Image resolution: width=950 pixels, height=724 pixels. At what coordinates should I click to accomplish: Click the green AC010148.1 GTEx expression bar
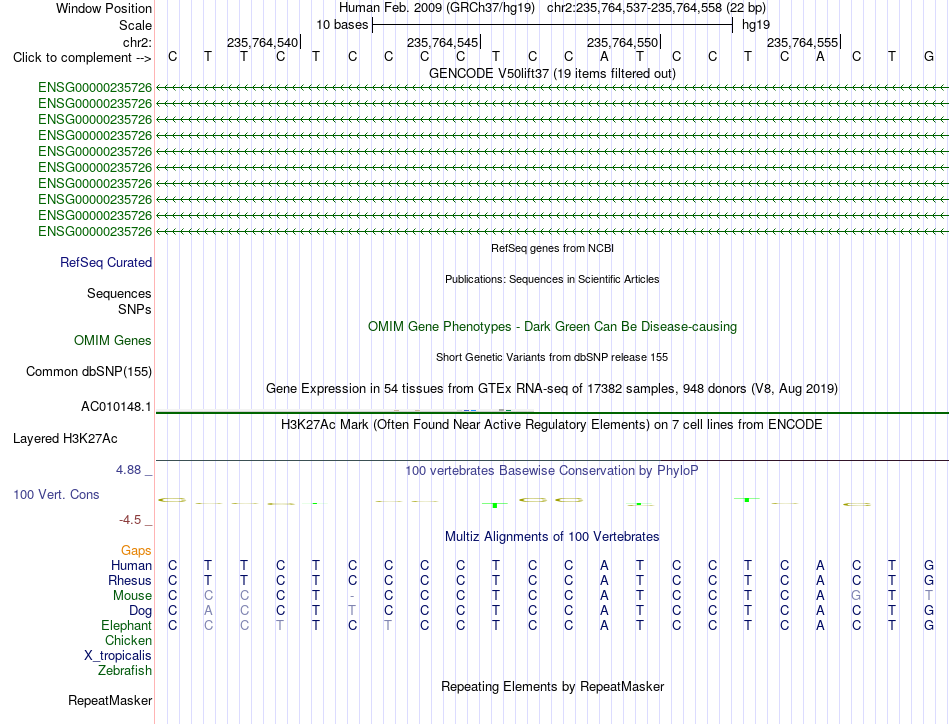point(552,413)
